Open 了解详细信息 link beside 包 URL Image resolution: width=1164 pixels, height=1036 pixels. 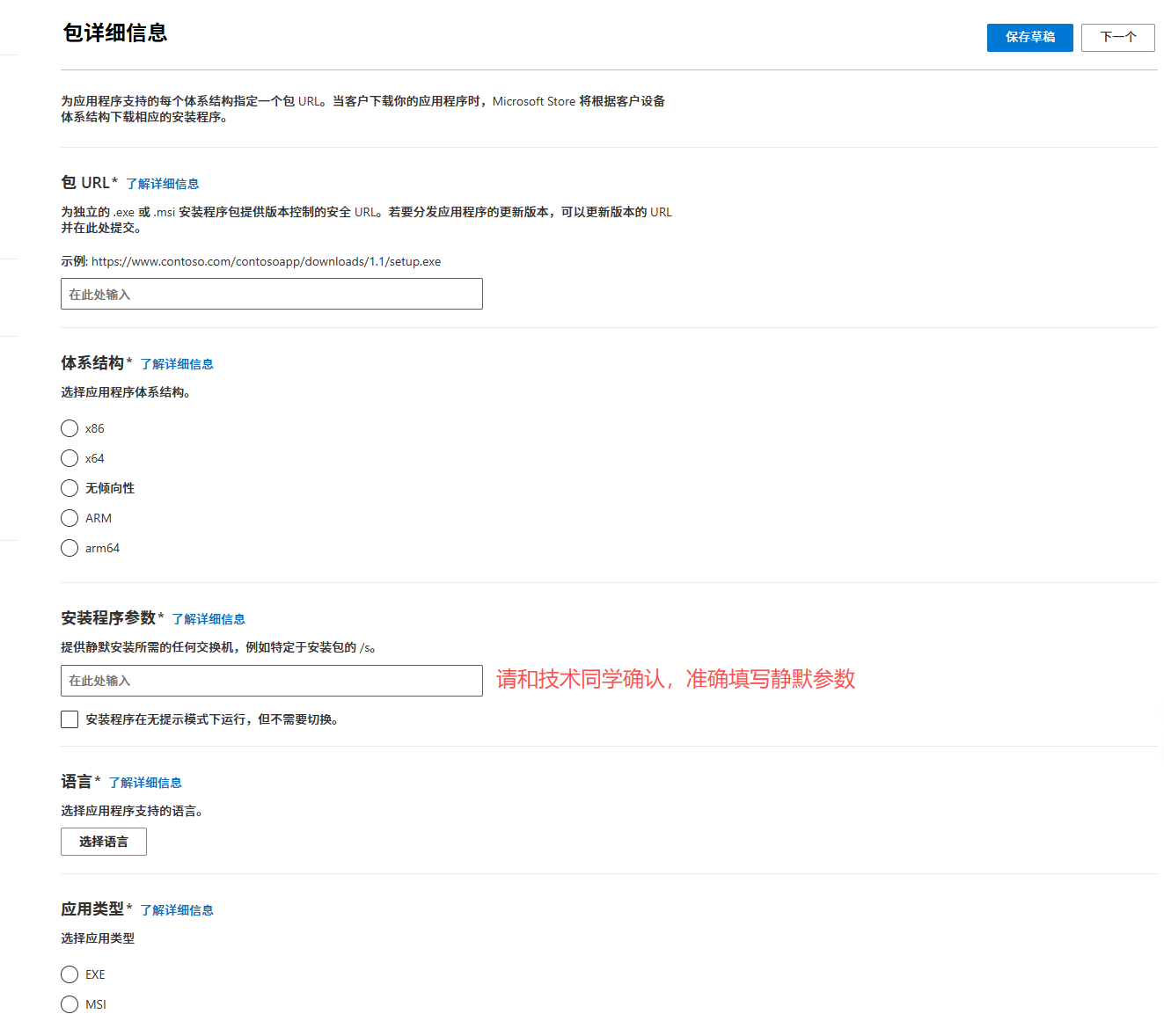[x=162, y=183]
